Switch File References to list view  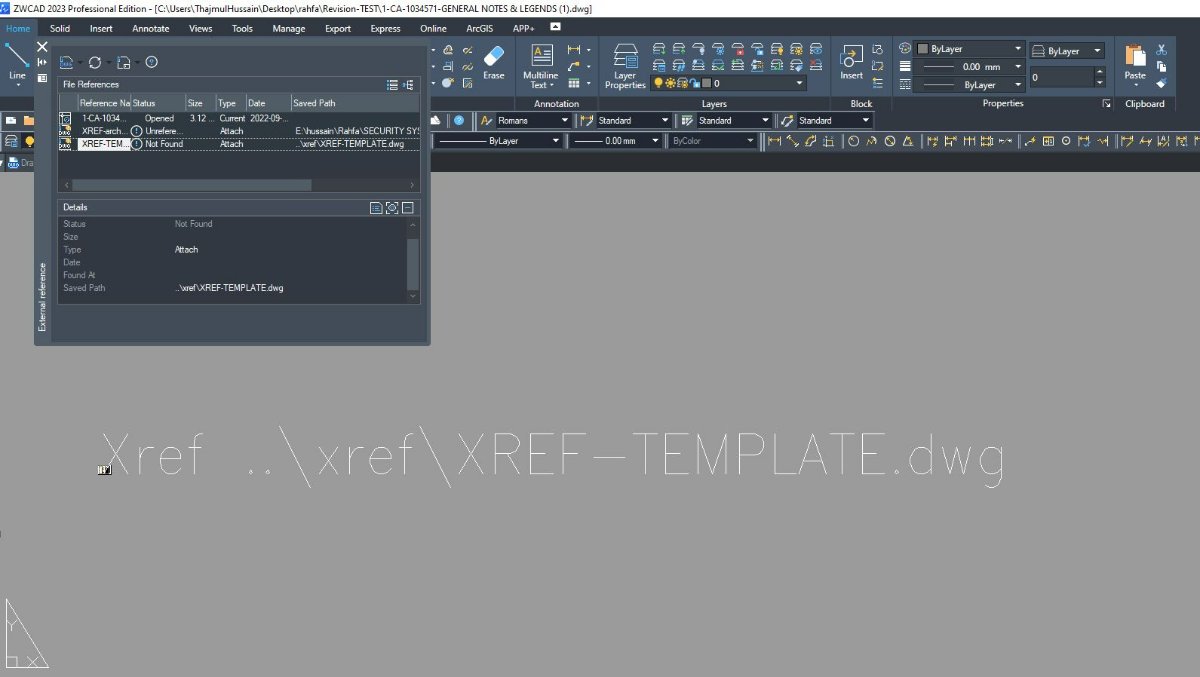tap(393, 85)
